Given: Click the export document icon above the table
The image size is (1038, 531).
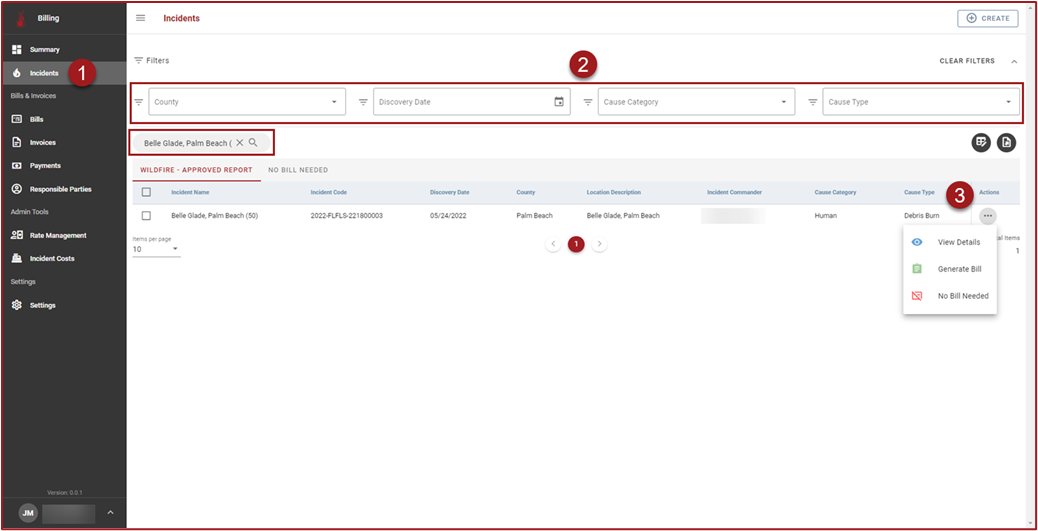Looking at the screenshot, I should [1007, 143].
